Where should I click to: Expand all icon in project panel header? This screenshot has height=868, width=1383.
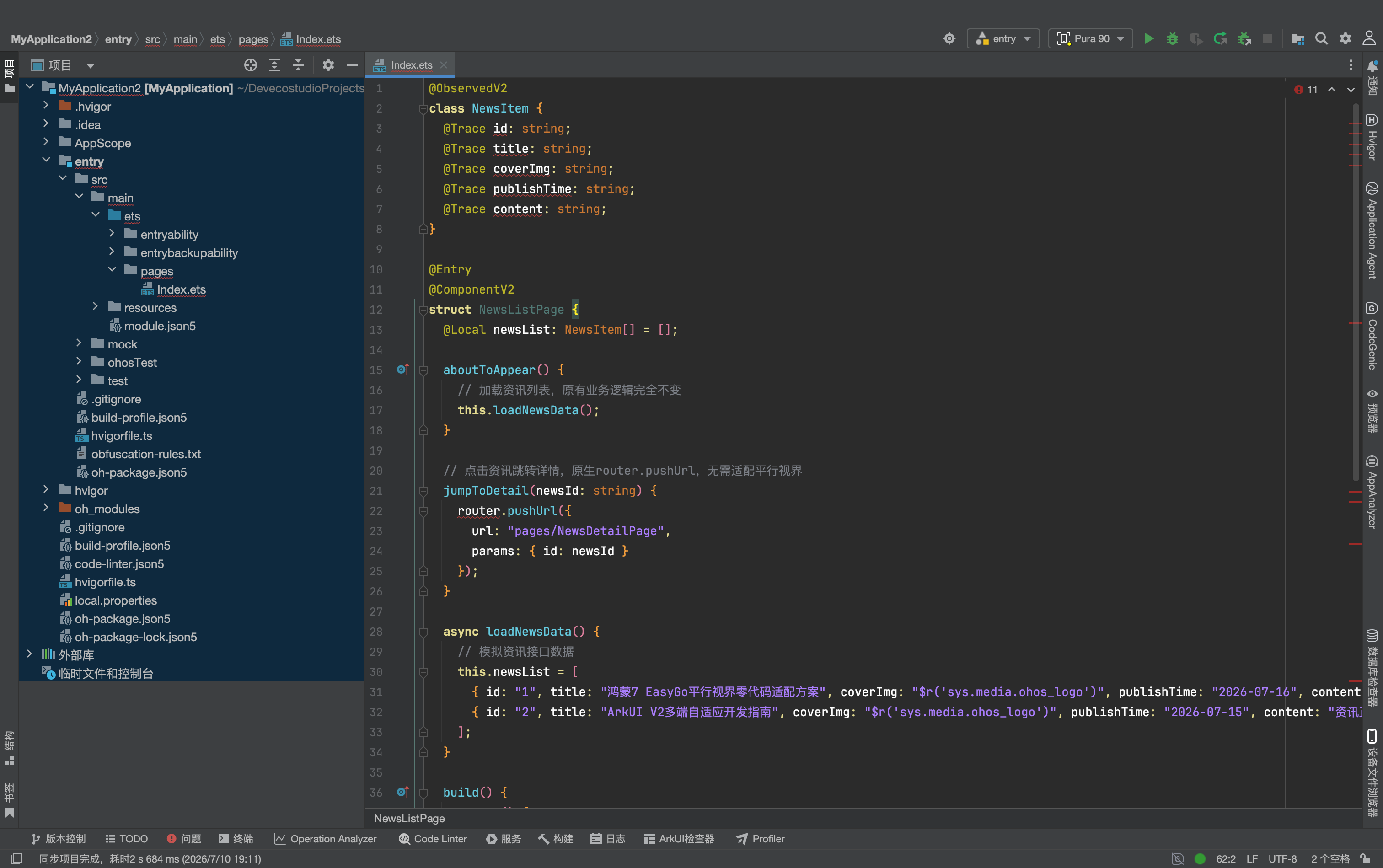(x=274, y=65)
